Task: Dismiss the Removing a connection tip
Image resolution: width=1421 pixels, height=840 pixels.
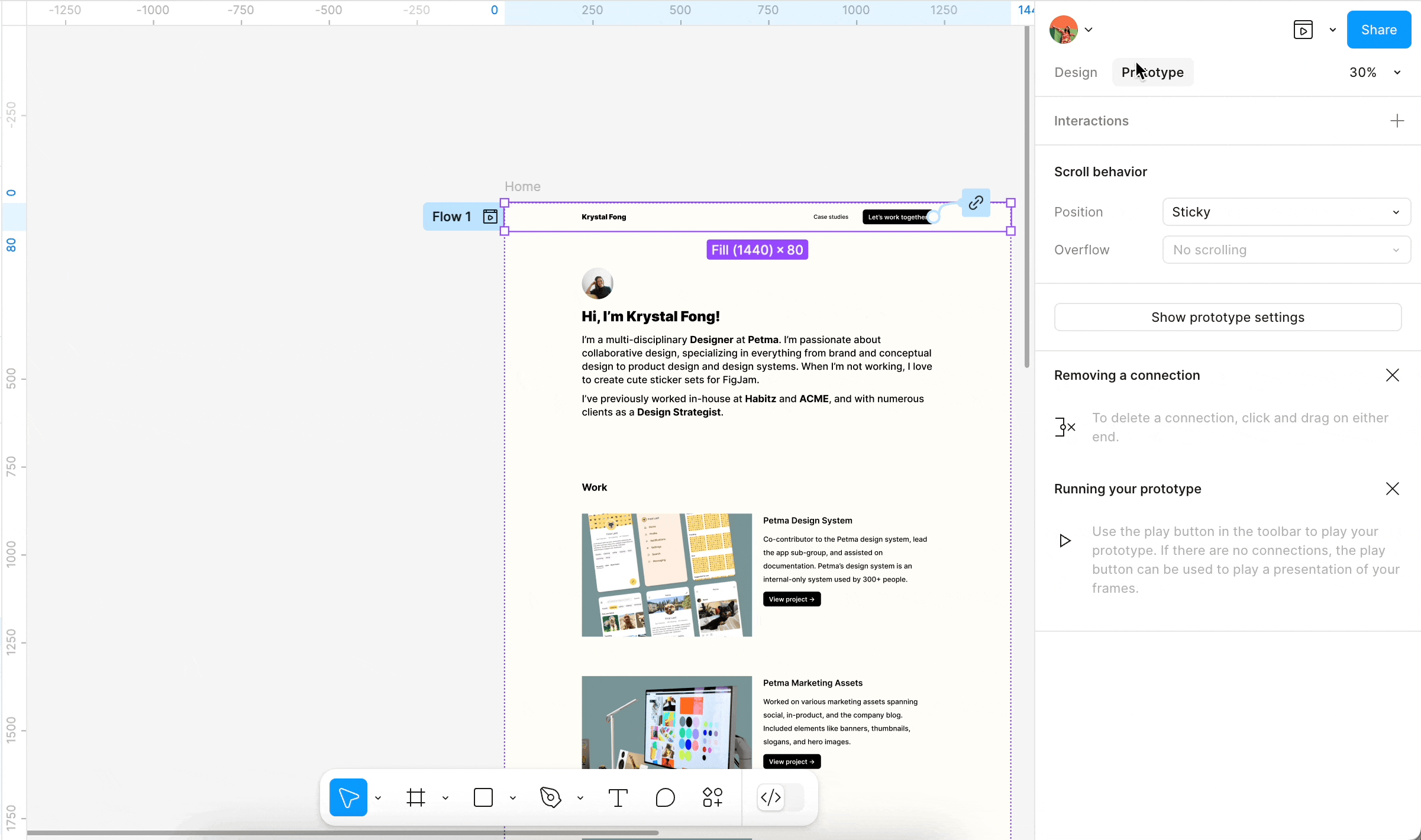Action: (x=1392, y=375)
